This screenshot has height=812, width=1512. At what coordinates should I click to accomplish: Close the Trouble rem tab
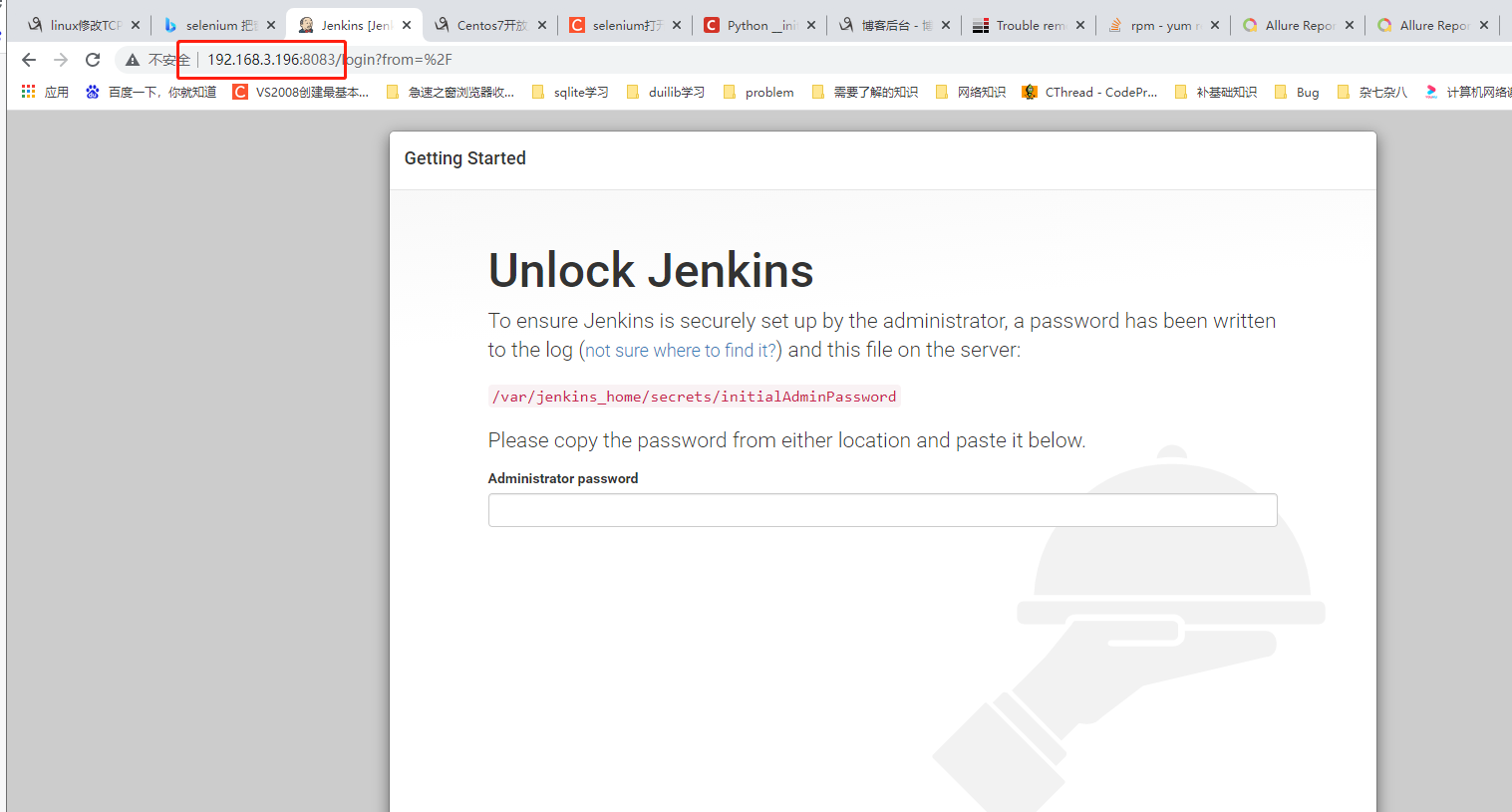[x=1080, y=25]
